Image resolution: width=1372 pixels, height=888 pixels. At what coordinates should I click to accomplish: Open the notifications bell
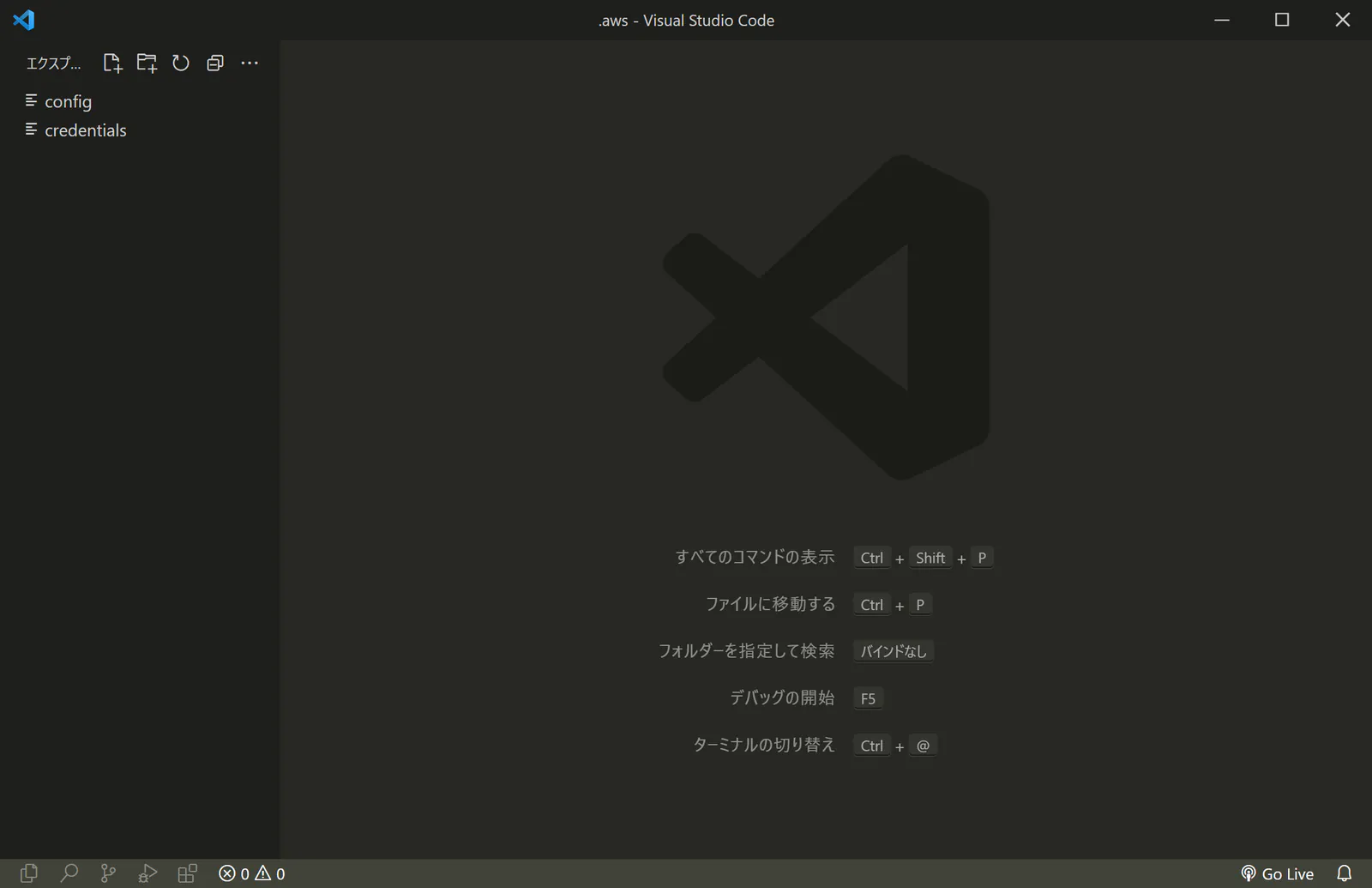[x=1345, y=873]
